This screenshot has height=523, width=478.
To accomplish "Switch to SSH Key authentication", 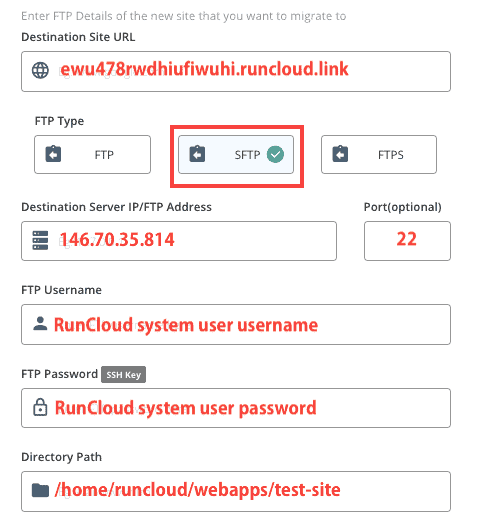I will [123, 375].
